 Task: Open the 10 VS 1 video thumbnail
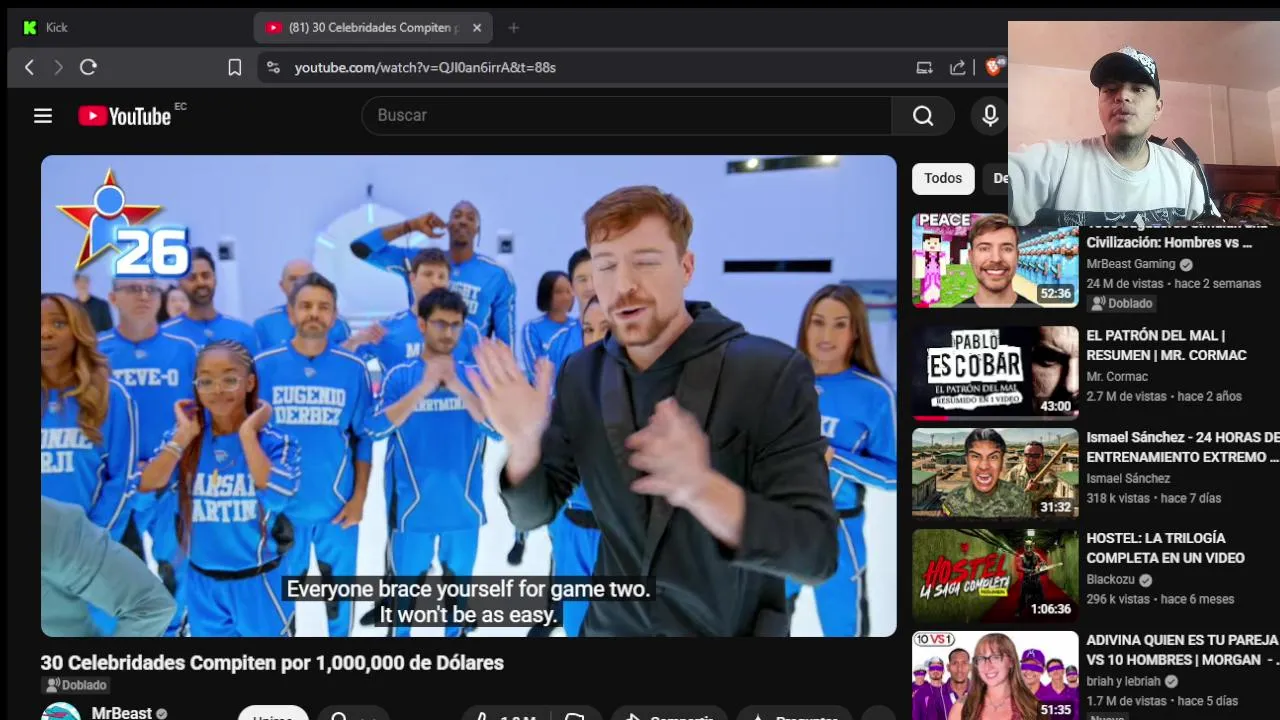click(995, 675)
